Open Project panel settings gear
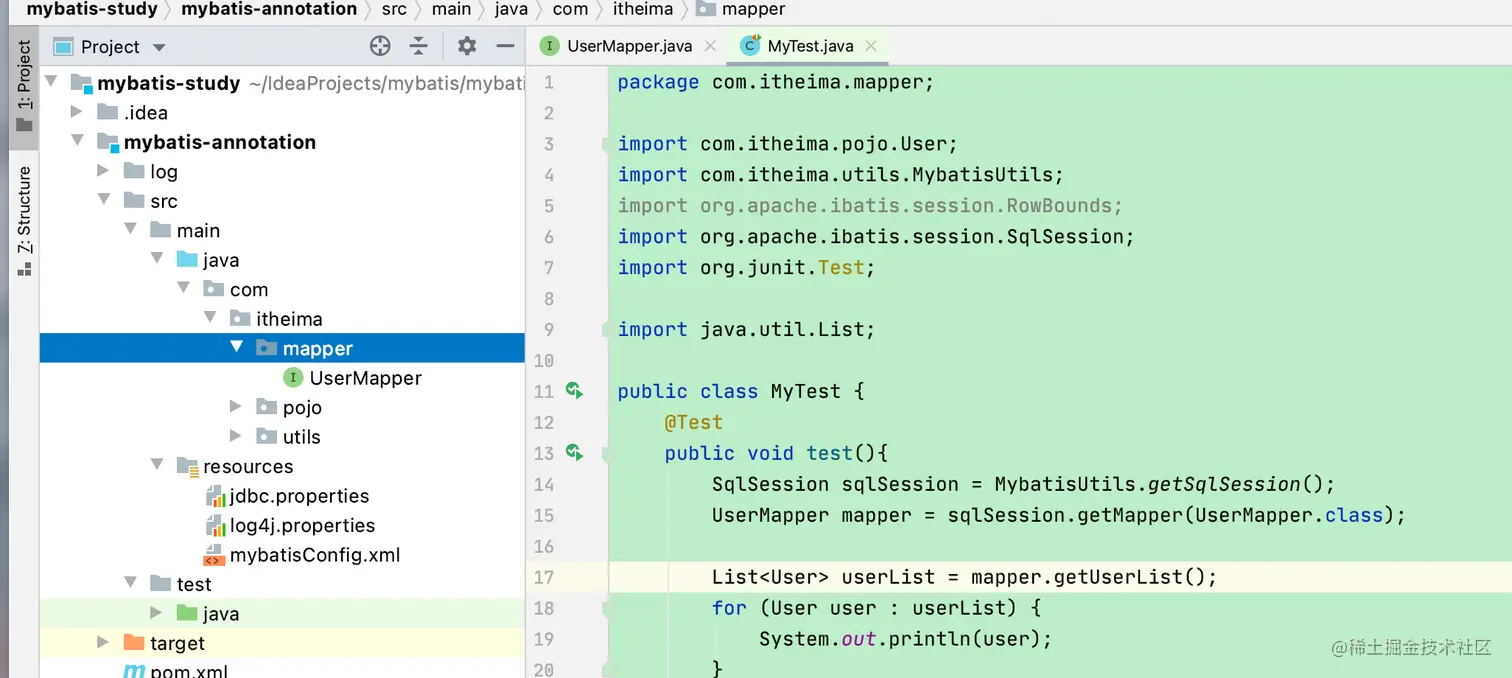Viewport: 1512px width, 678px height. (x=467, y=46)
